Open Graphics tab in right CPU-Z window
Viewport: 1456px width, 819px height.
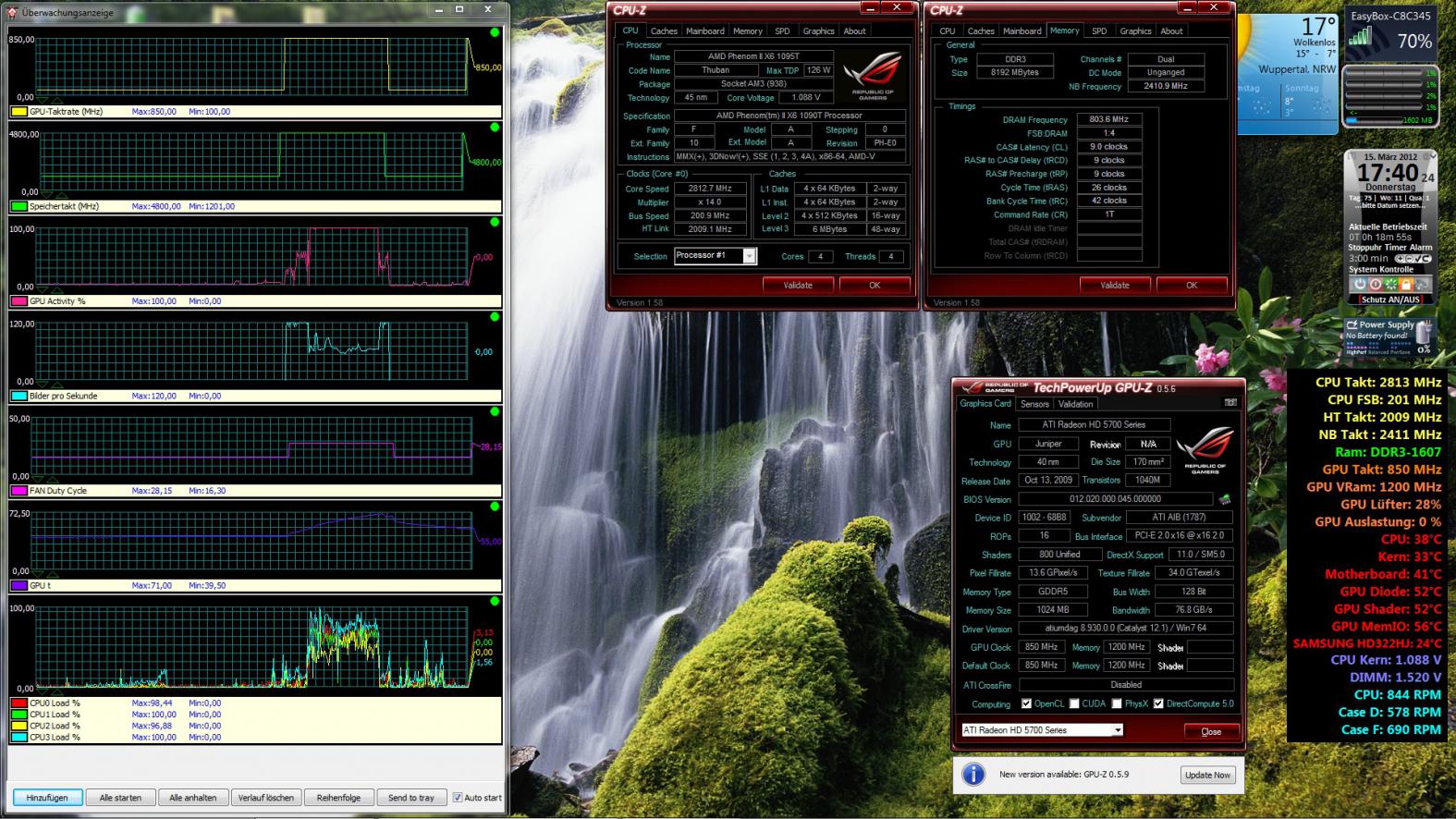point(1135,31)
